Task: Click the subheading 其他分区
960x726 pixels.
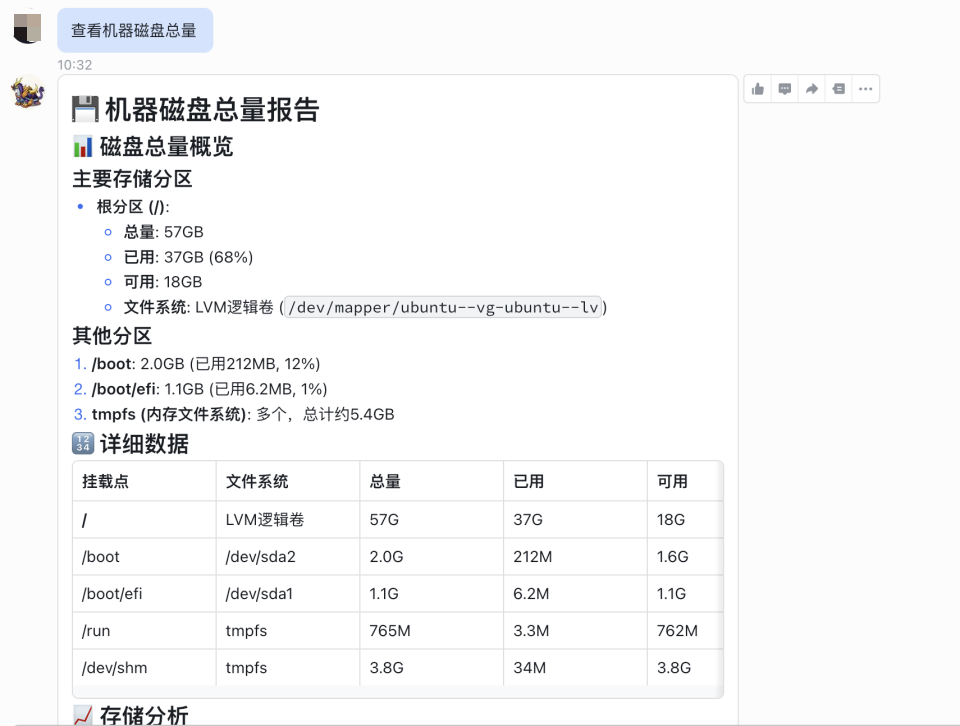Action: 112,335
